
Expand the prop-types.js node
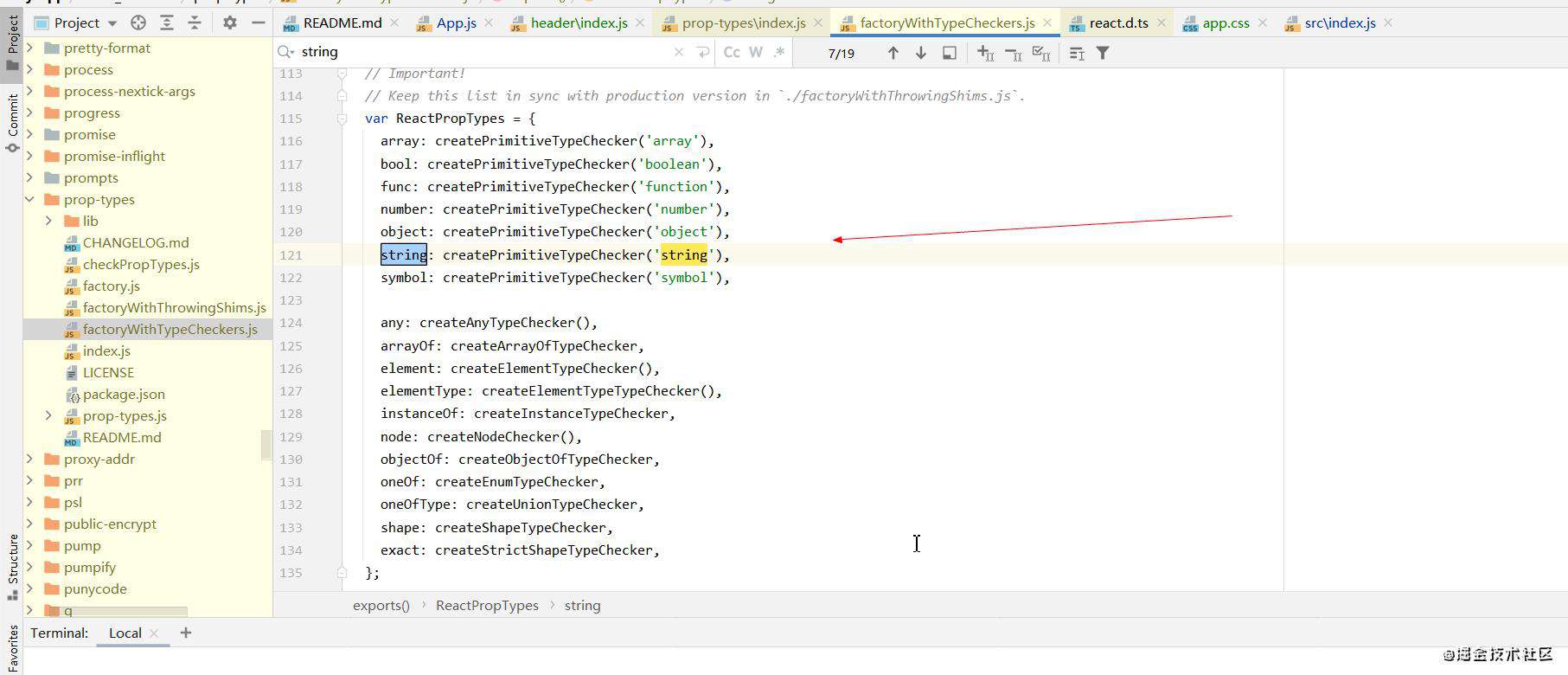coord(49,415)
